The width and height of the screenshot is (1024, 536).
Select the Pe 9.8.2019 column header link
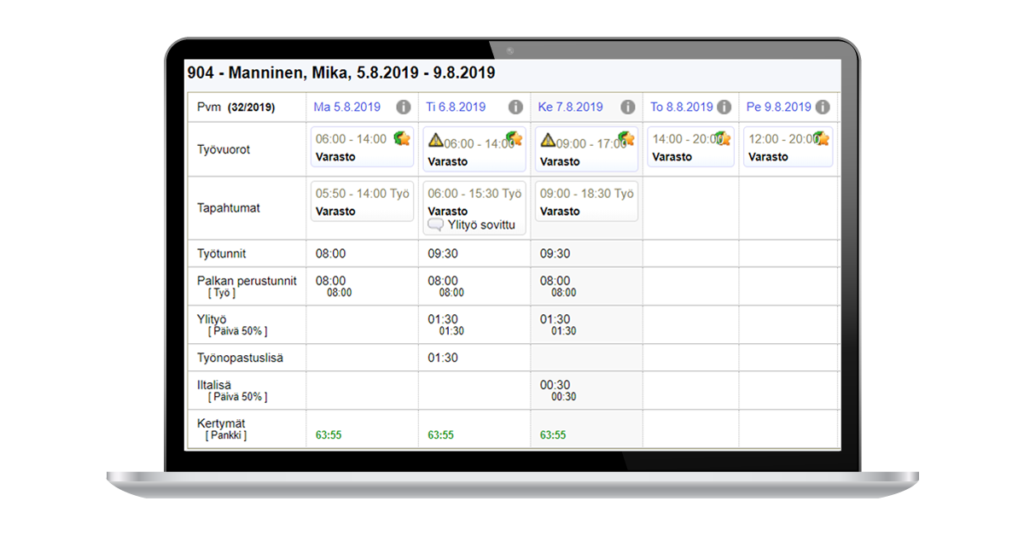pyautogui.click(x=778, y=107)
